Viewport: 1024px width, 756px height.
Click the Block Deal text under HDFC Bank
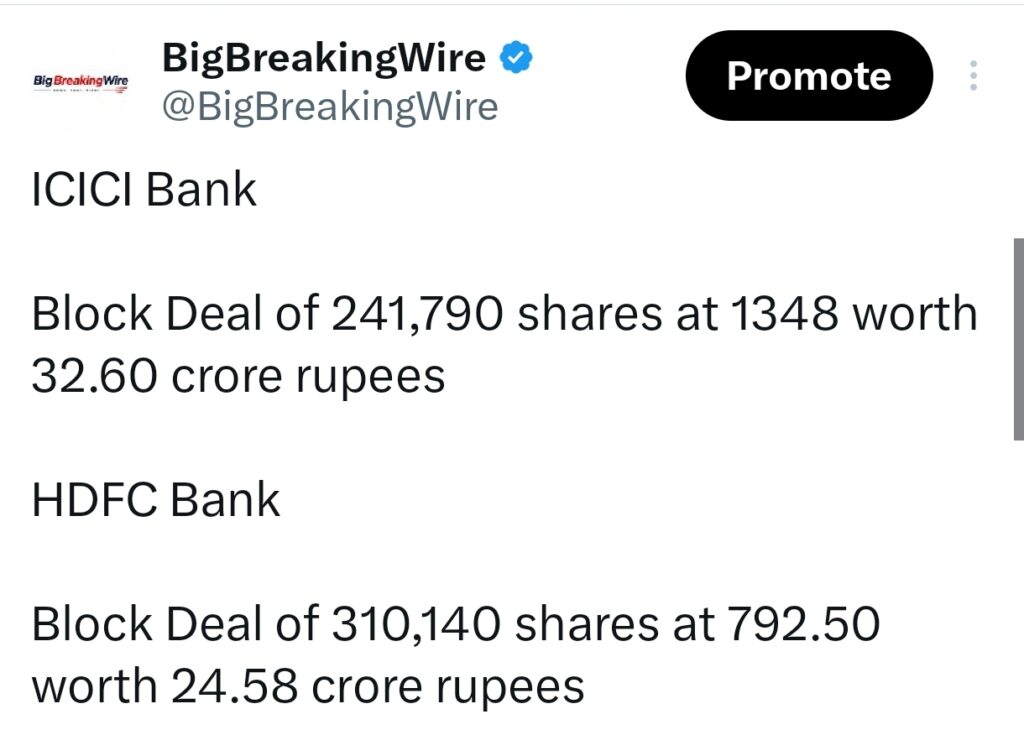click(125, 623)
